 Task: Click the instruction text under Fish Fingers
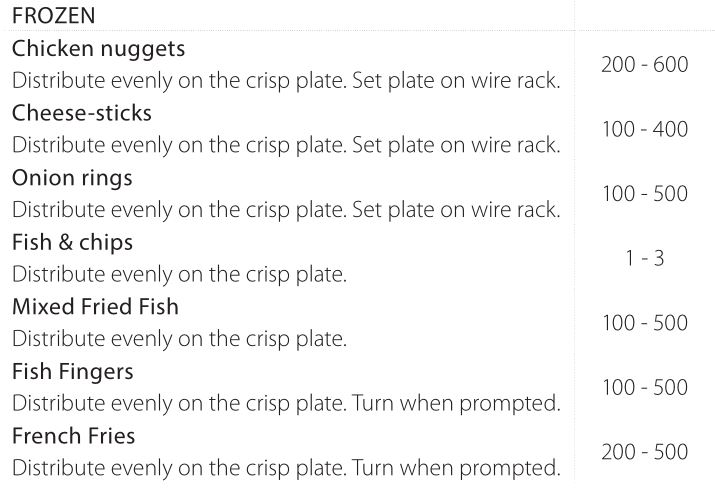click(285, 404)
